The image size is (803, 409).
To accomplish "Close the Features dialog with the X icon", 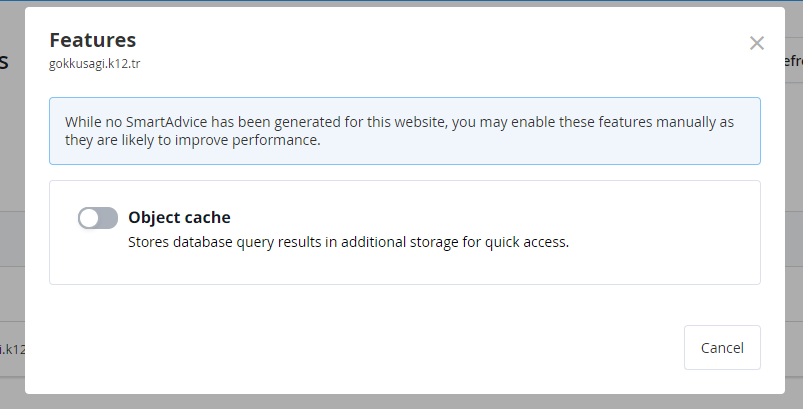I will pyautogui.click(x=756, y=43).
